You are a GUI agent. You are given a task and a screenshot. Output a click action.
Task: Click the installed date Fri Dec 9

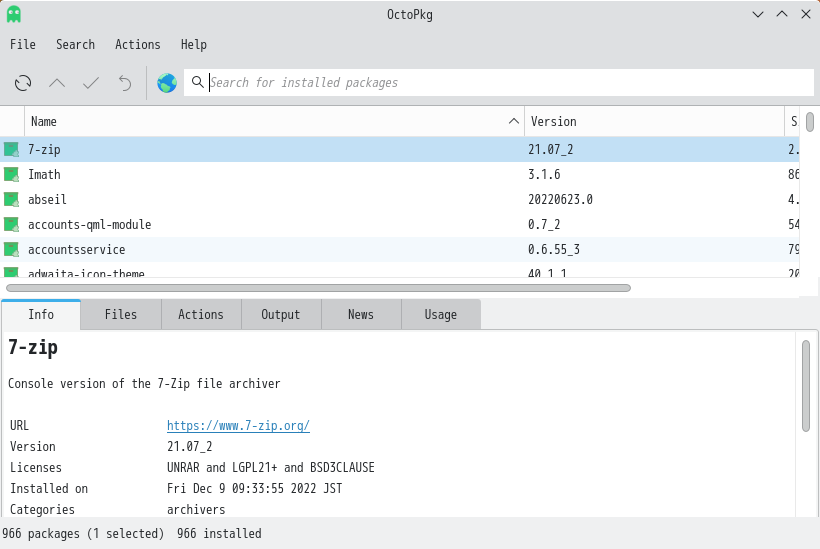click(254, 488)
